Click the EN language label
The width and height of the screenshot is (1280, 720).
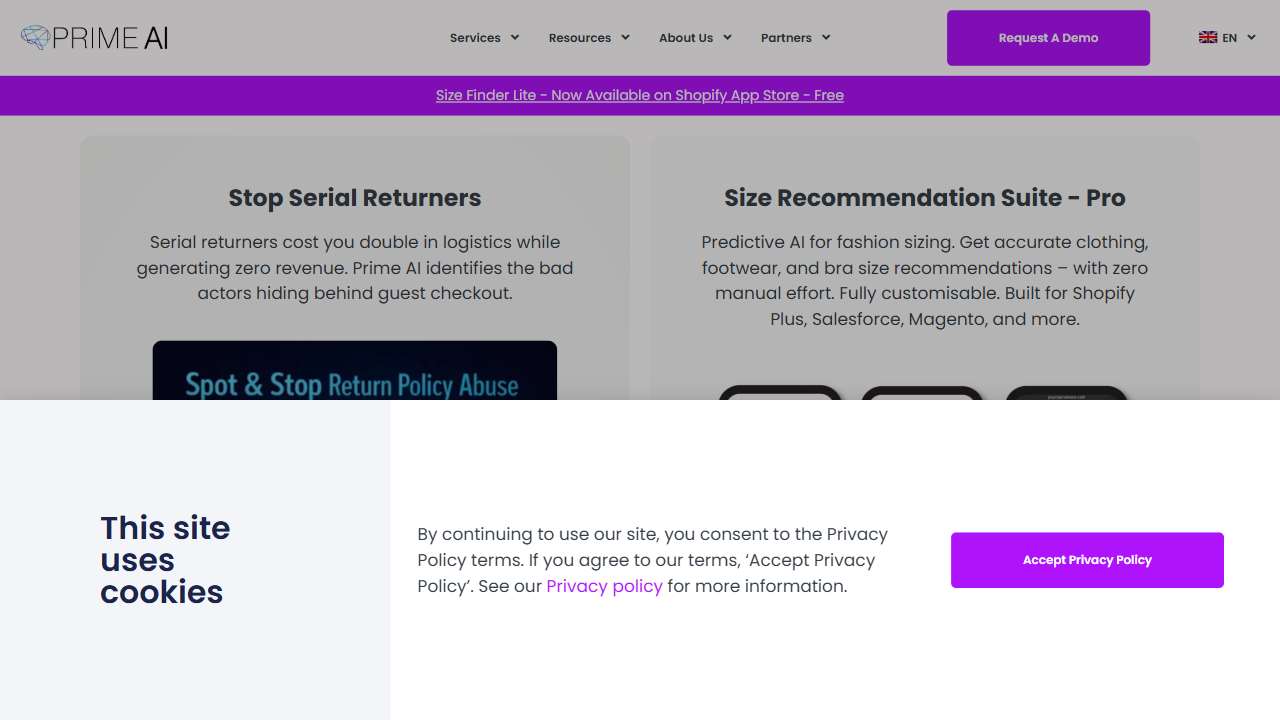[1230, 38]
